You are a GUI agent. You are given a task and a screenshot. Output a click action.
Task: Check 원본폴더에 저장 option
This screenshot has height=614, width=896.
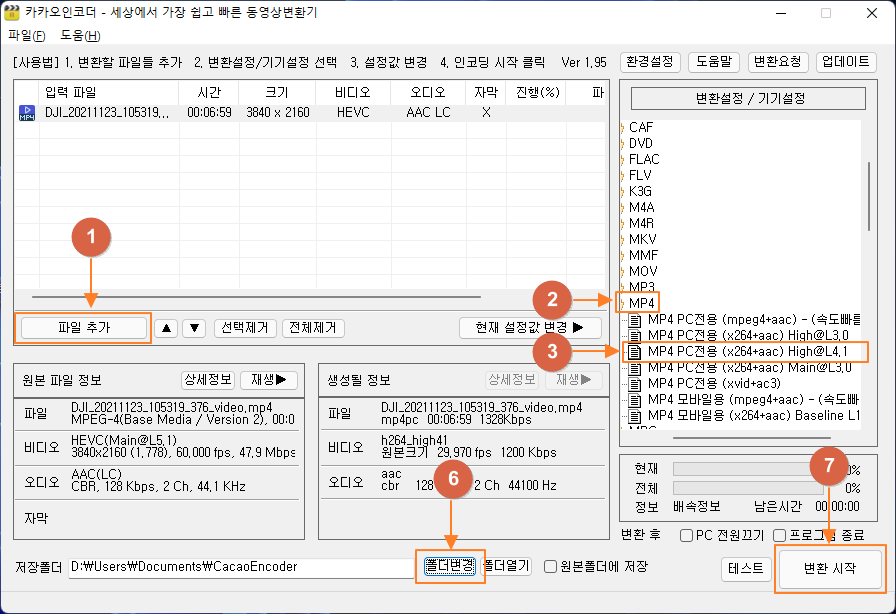pos(550,567)
